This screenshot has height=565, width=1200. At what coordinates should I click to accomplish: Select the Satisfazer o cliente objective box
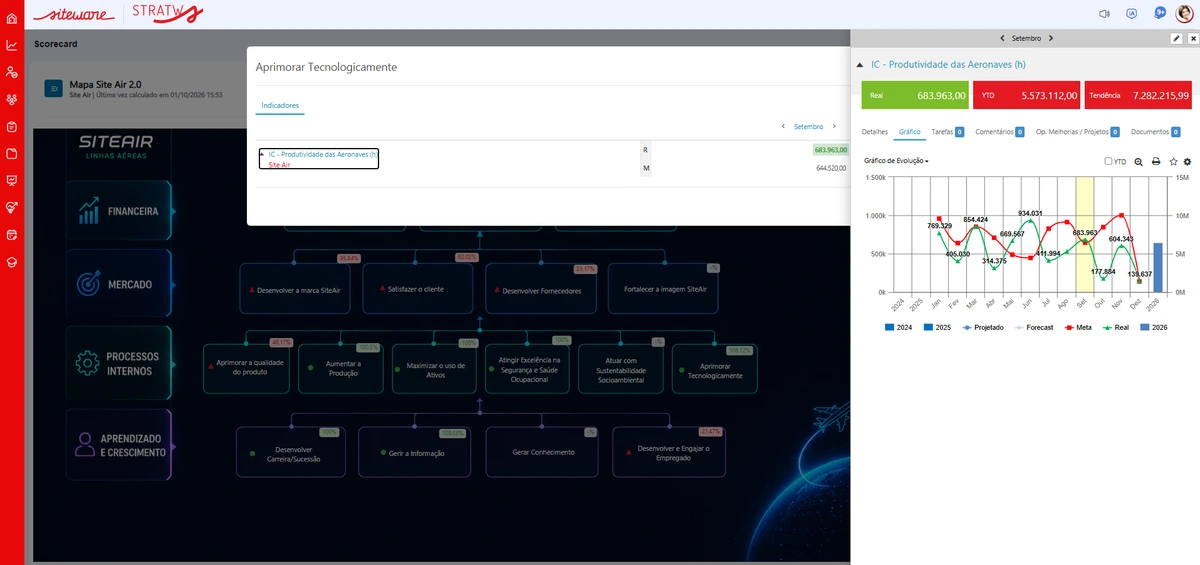416,289
